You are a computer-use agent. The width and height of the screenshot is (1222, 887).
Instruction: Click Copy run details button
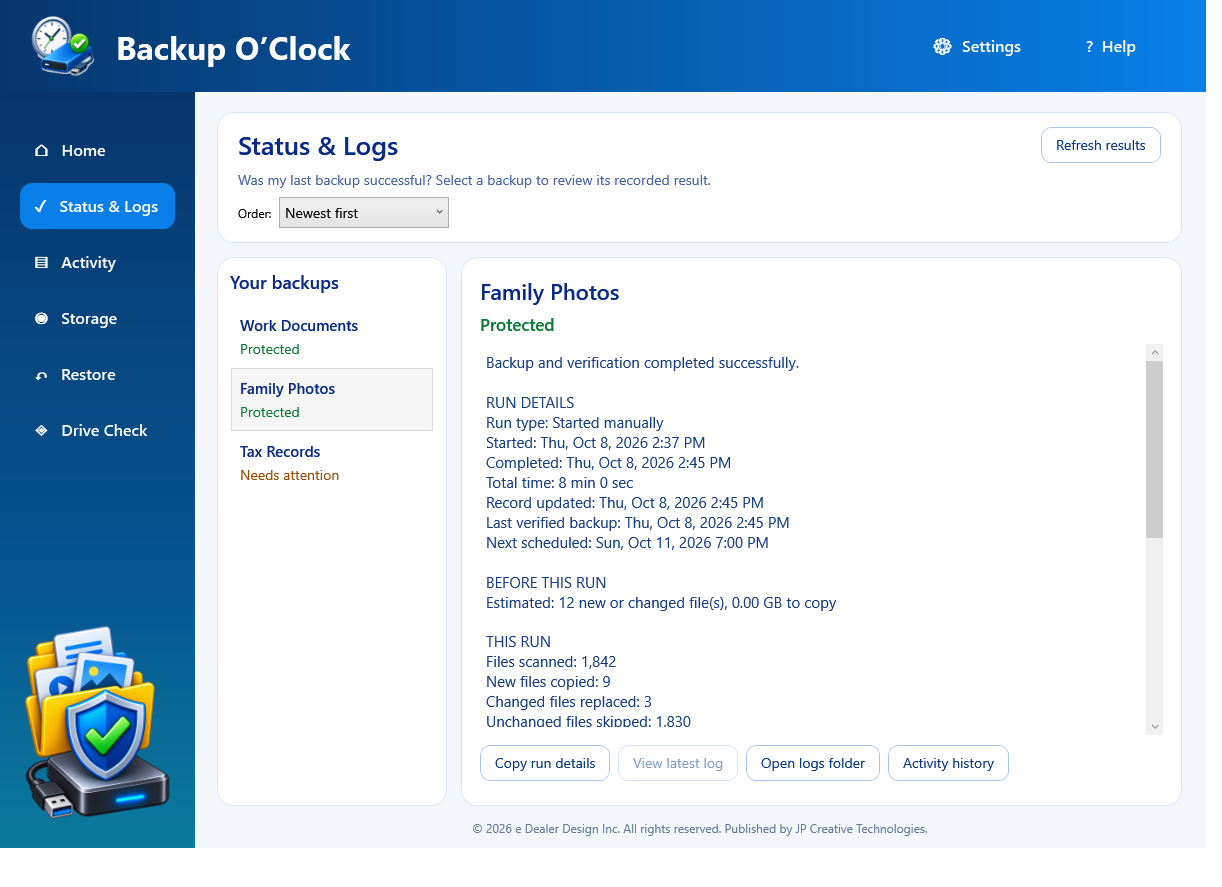click(x=545, y=763)
